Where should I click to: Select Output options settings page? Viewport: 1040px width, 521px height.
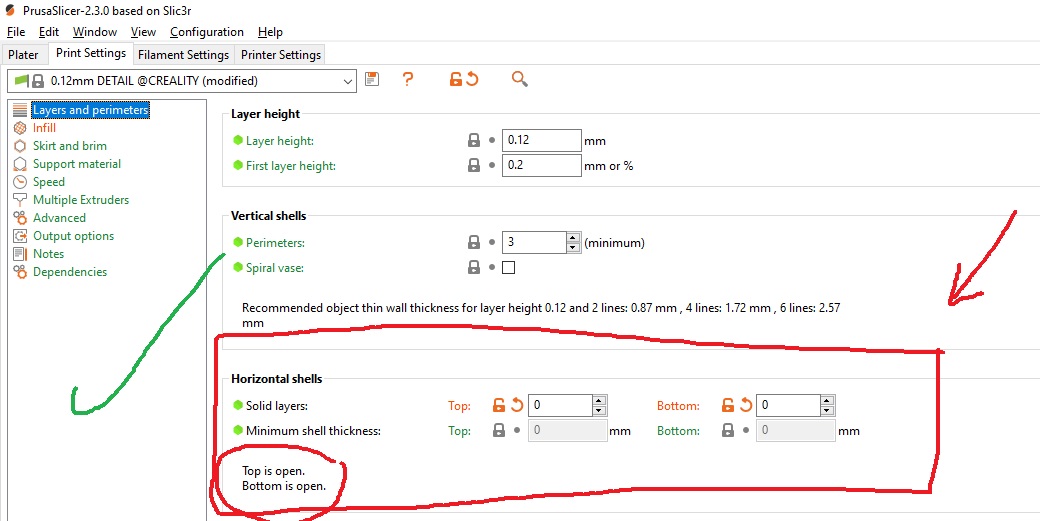pyautogui.click(x=74, y=236)
